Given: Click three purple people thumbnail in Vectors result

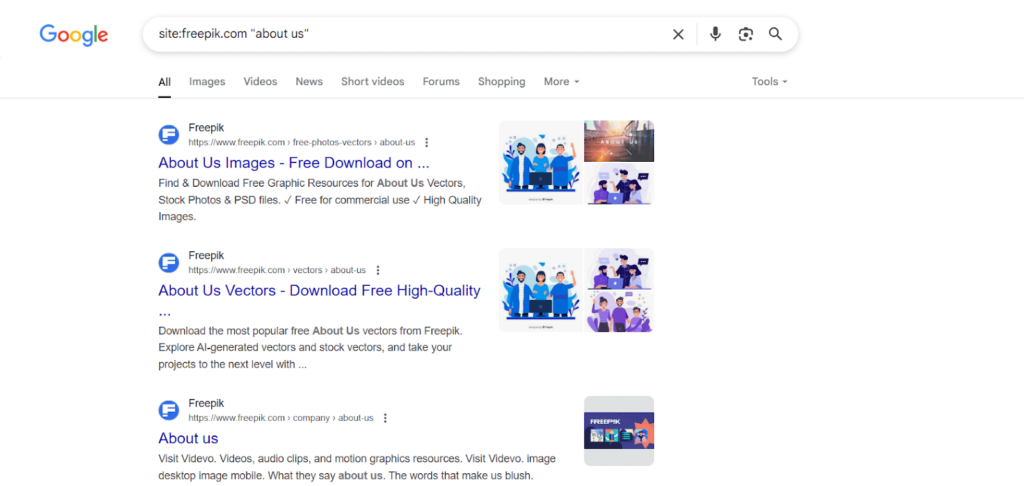Looking at the screenshot, I should coord(619,312).
